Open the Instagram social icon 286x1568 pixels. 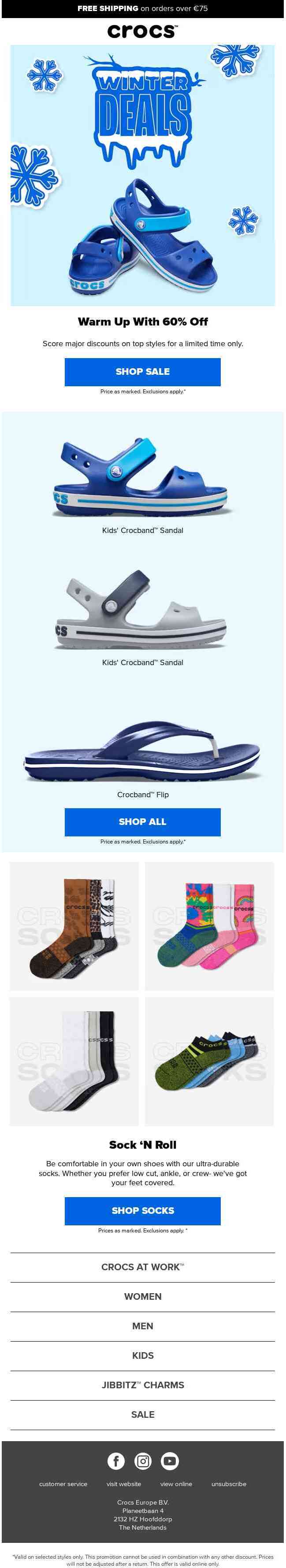[143, 1461]
